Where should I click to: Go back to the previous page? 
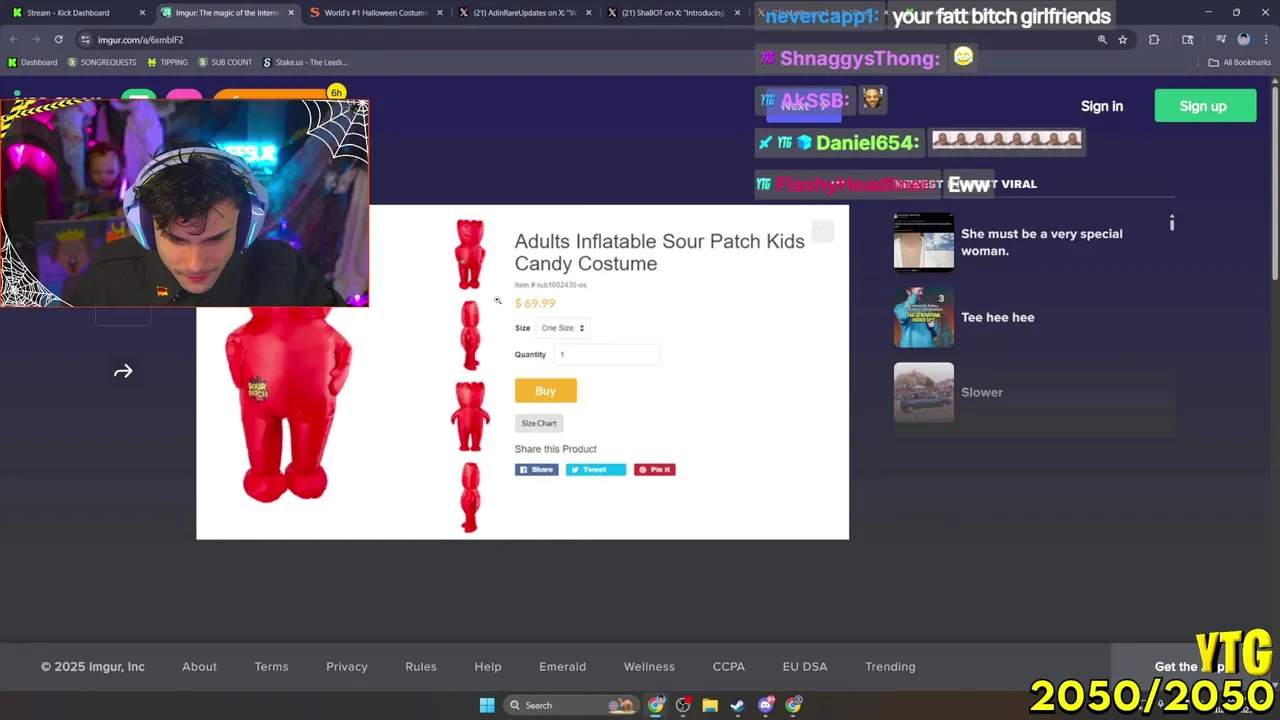pos(14,39)
